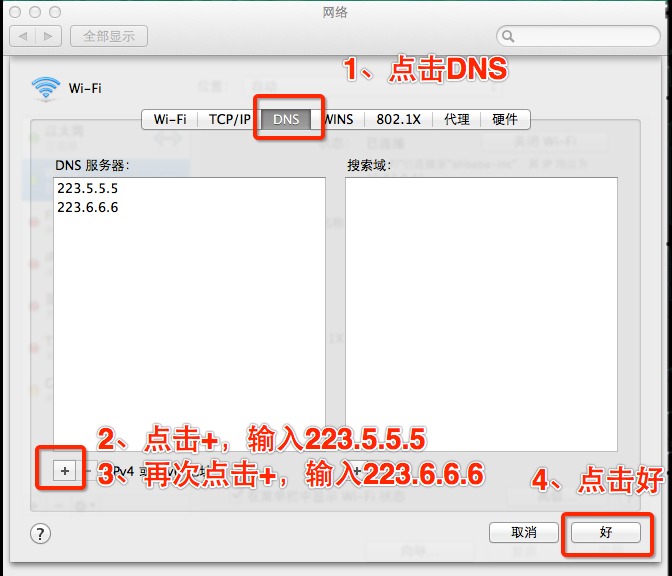Select the 硬件 (Hardware) tab

[505, 119]
